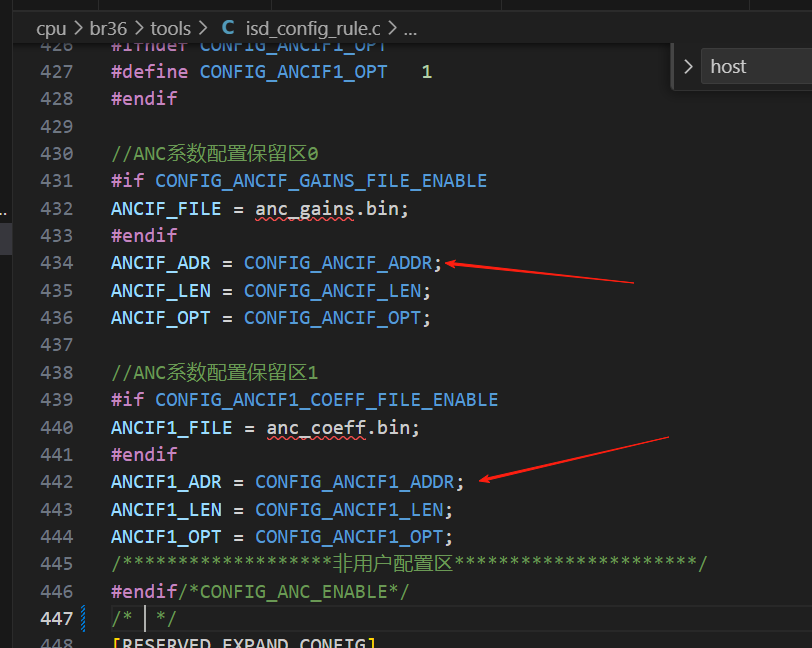
Task: Click CONFIG_ANCIF1_LEN on line 443
Action: click(x=349, y=510)
